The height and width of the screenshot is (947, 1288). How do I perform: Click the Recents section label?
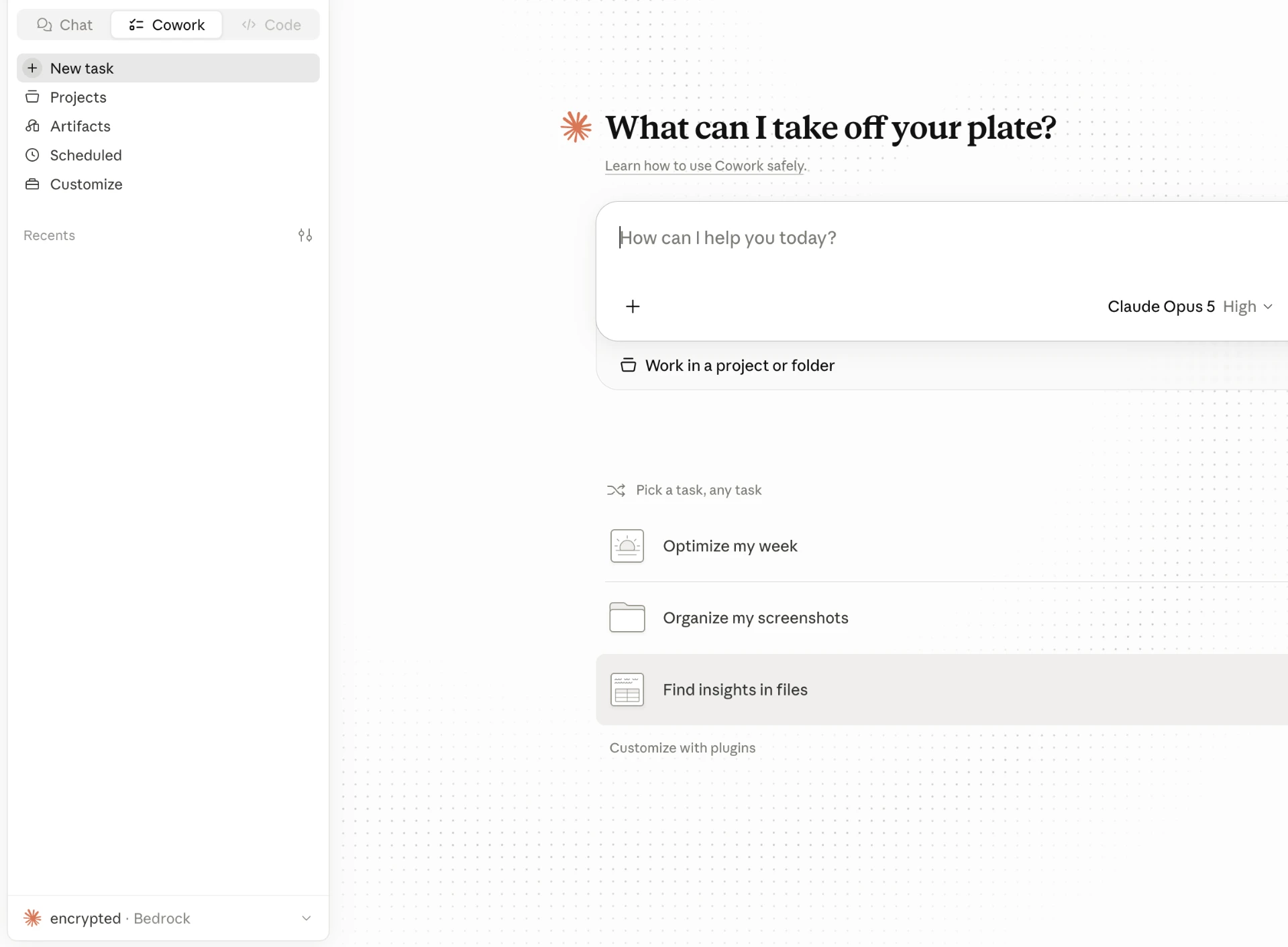(49, 235)
